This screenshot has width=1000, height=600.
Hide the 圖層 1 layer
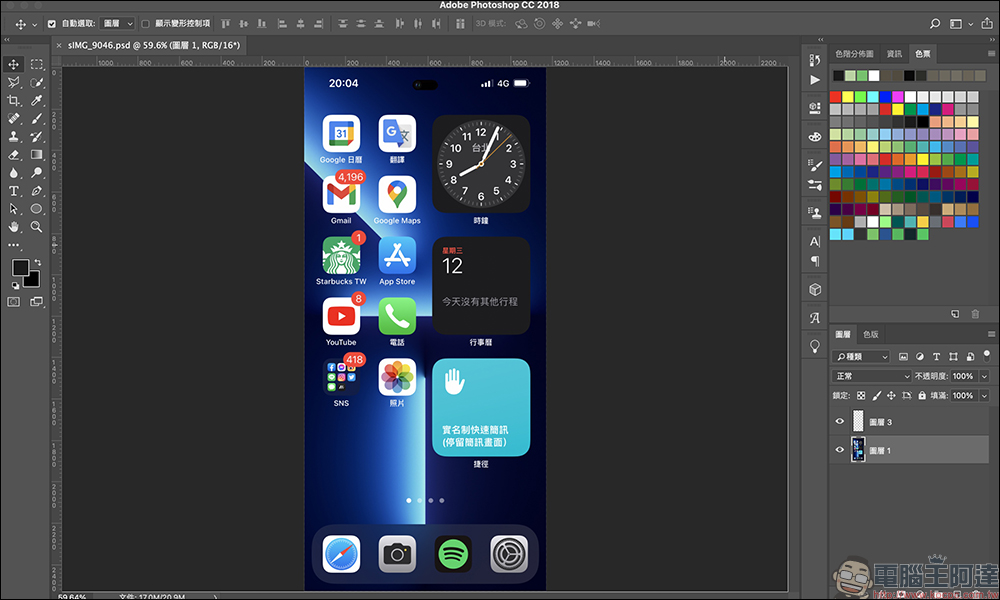[839, 450]
